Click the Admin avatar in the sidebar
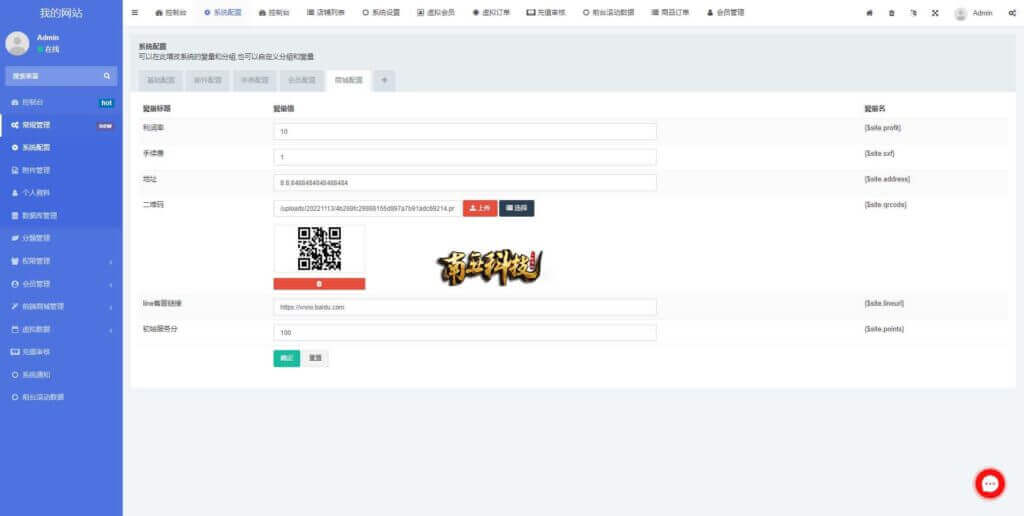1024x516 pixels. pyautogui.click(x=17, y=43)
